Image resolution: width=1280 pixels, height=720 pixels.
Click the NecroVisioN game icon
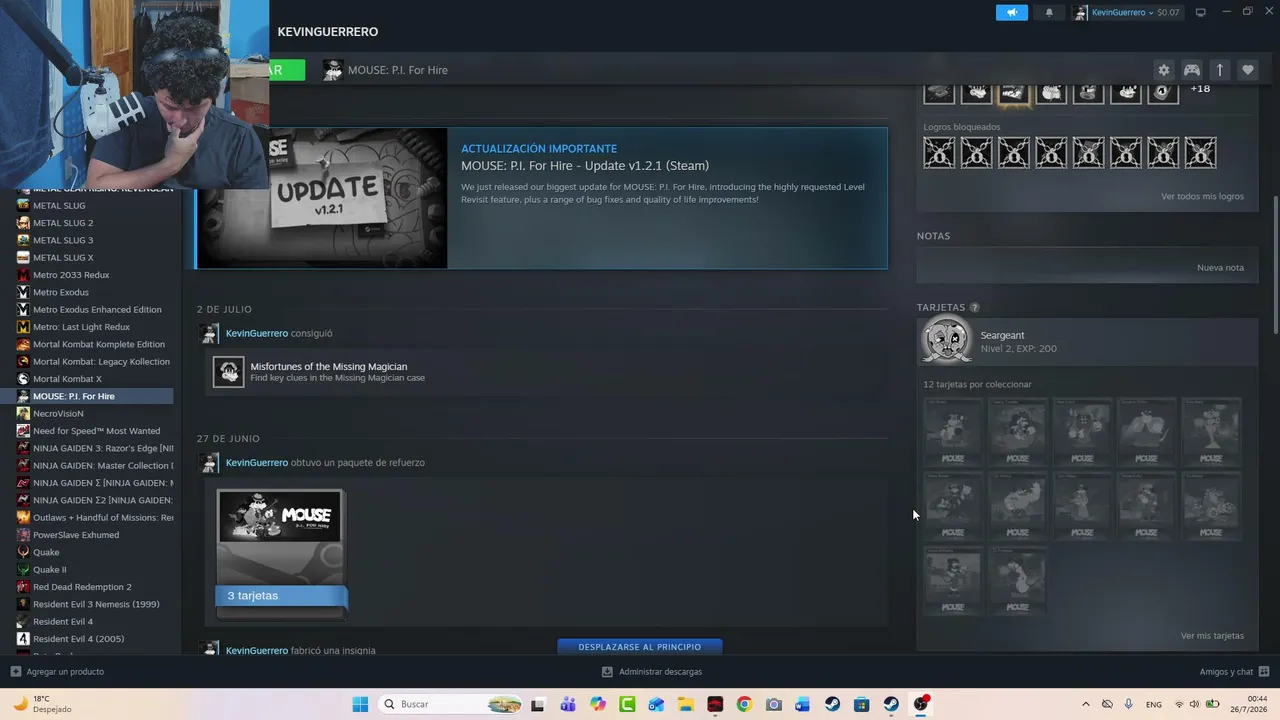point(23,413)
